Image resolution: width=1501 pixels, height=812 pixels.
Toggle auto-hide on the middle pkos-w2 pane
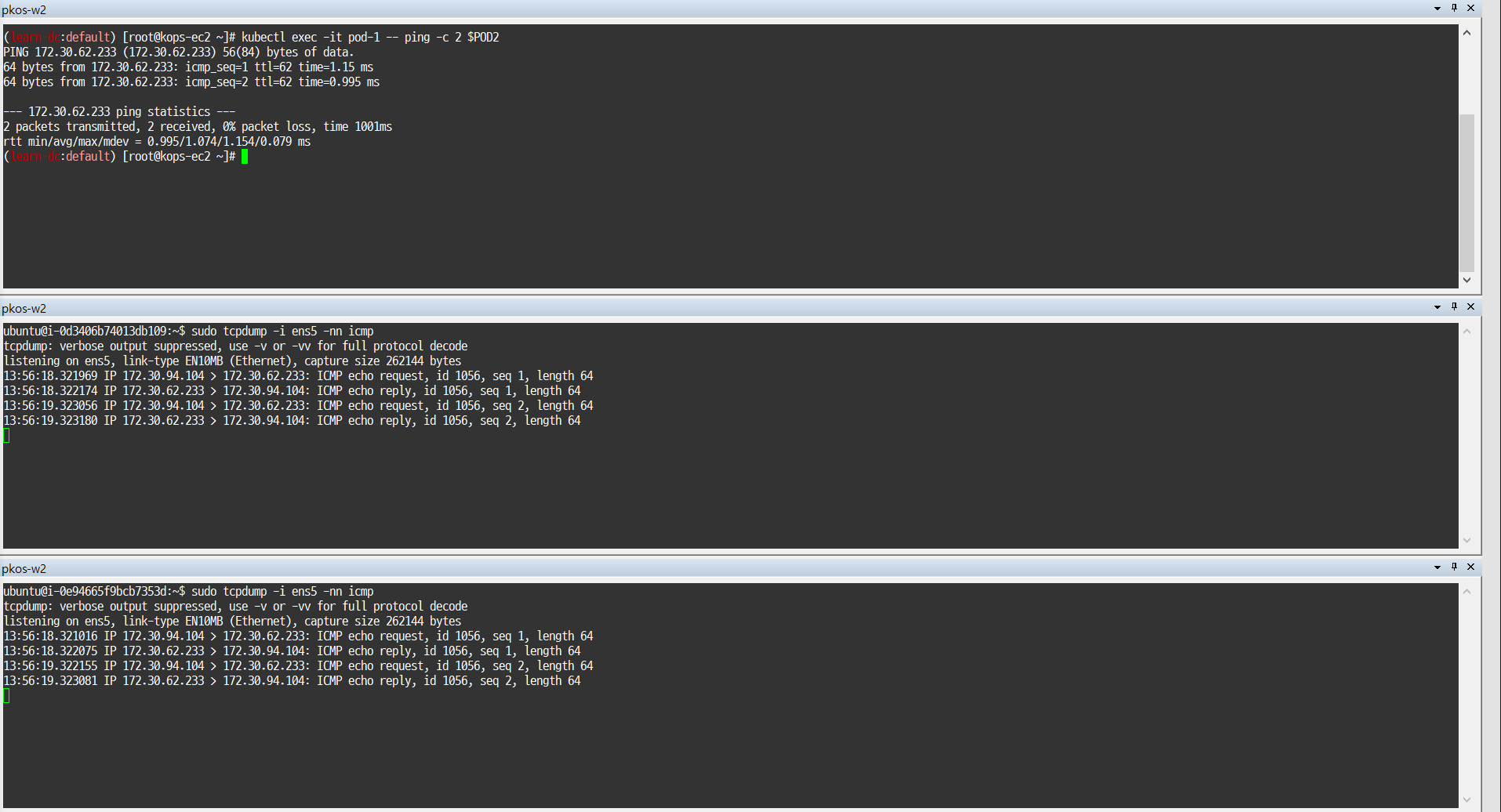pos(1455,306)
